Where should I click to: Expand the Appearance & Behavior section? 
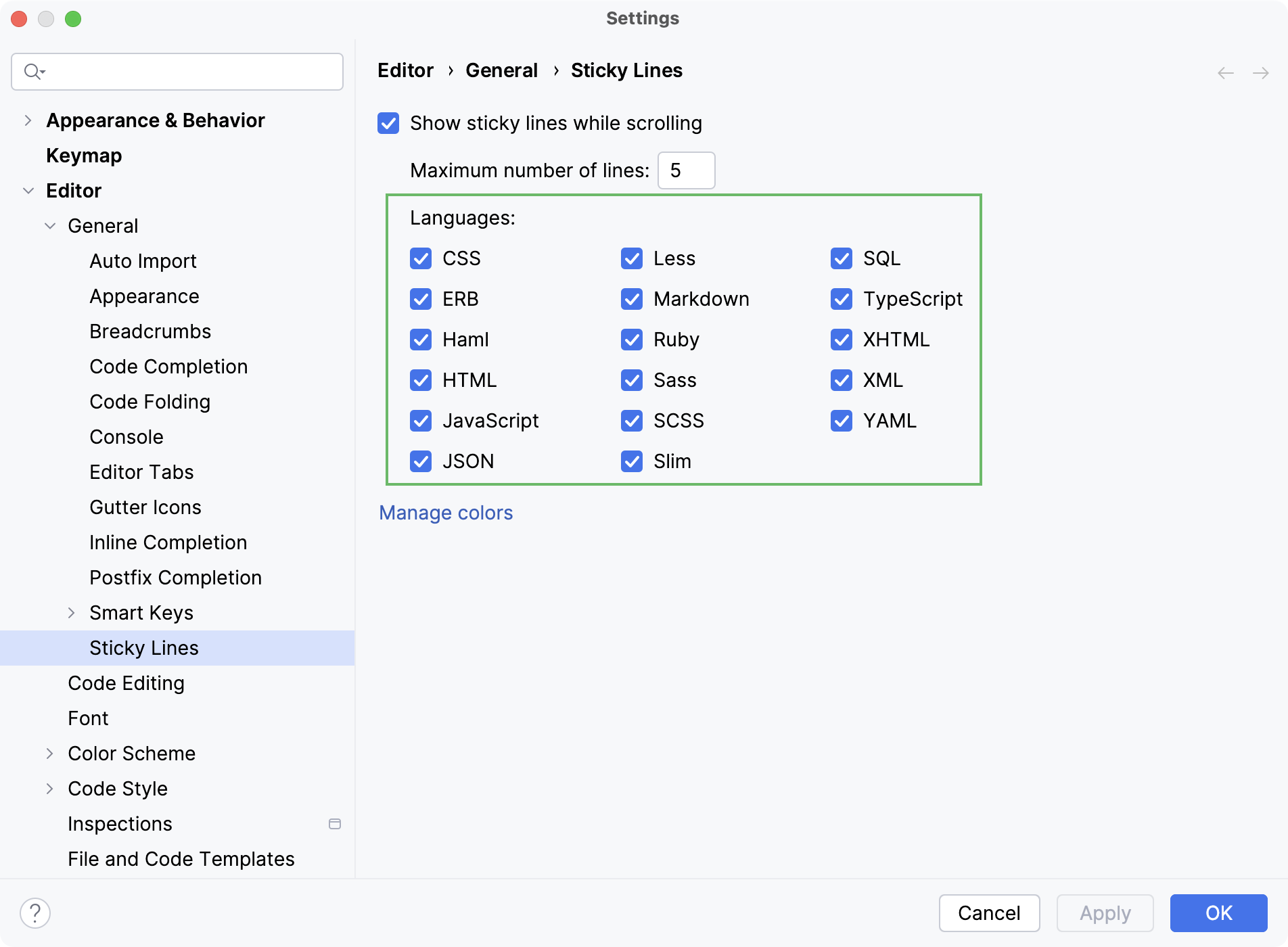(28, 120)
